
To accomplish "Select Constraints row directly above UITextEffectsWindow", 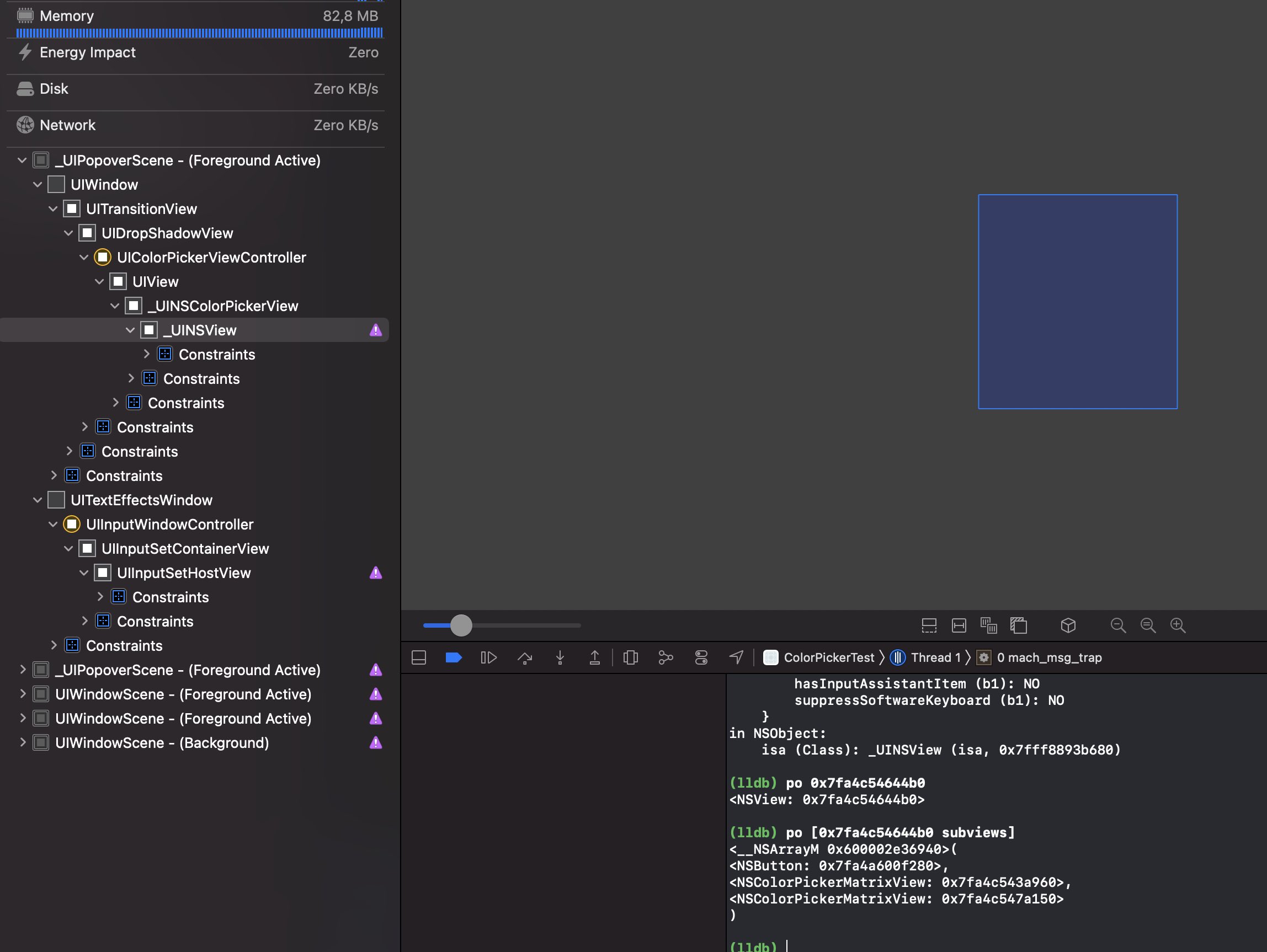I will point(195,475).
